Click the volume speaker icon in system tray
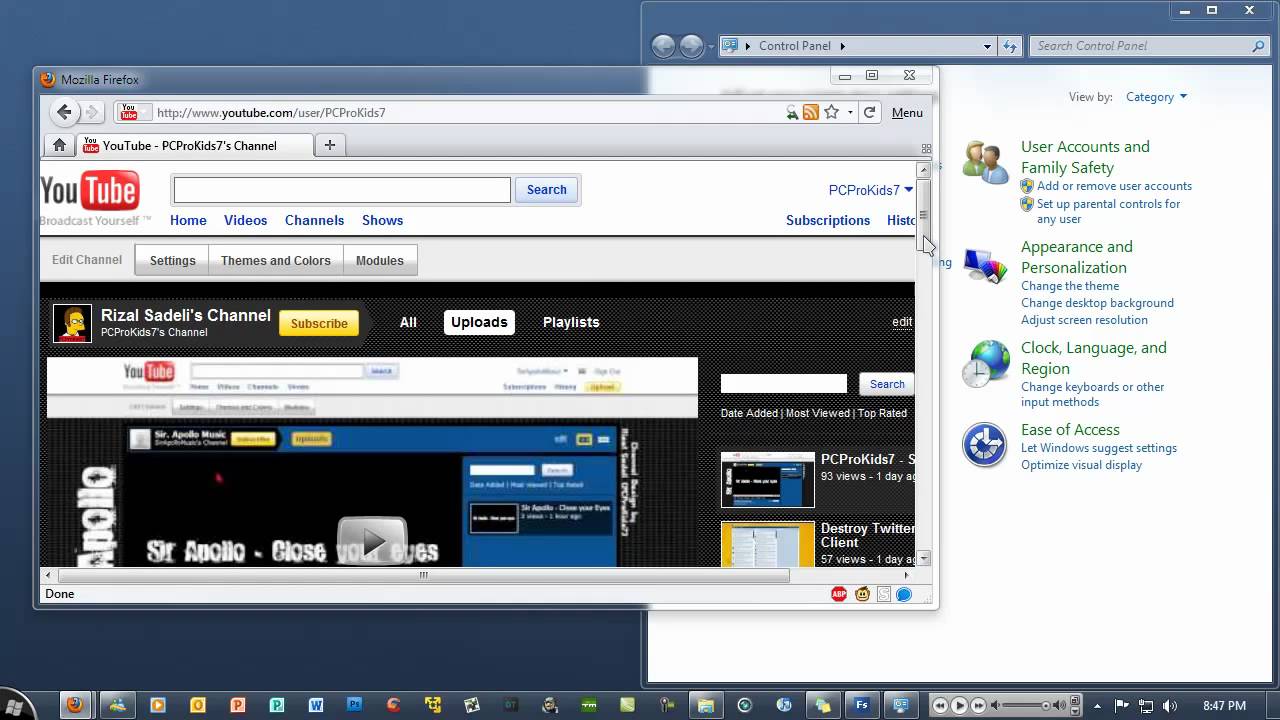 coord(1170,706)
